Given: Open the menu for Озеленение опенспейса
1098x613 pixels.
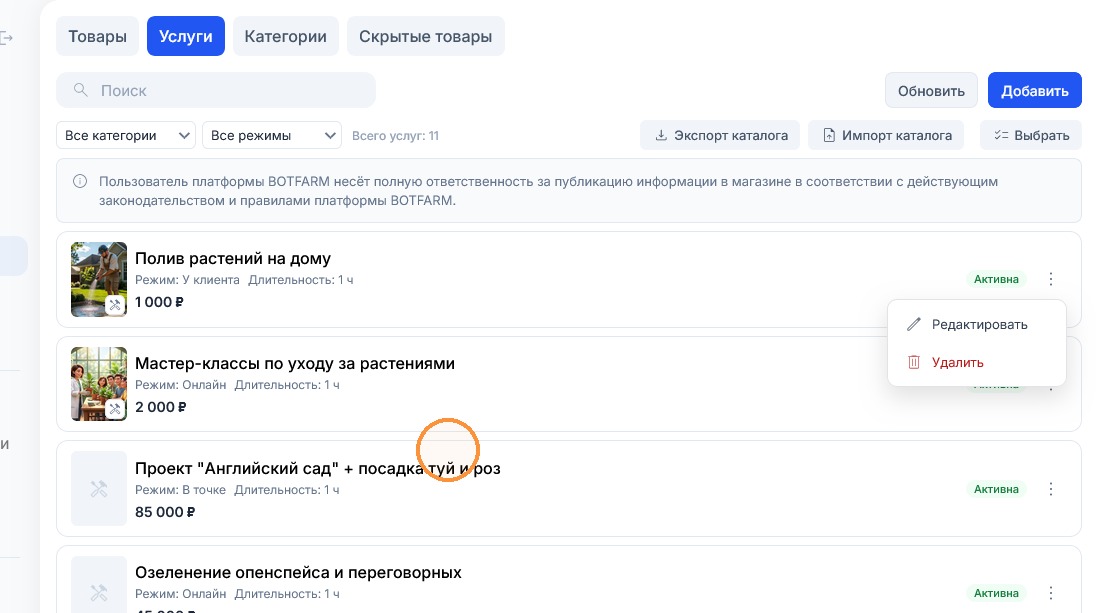Looking at the screenshot, I should [x=1051, y=593].
